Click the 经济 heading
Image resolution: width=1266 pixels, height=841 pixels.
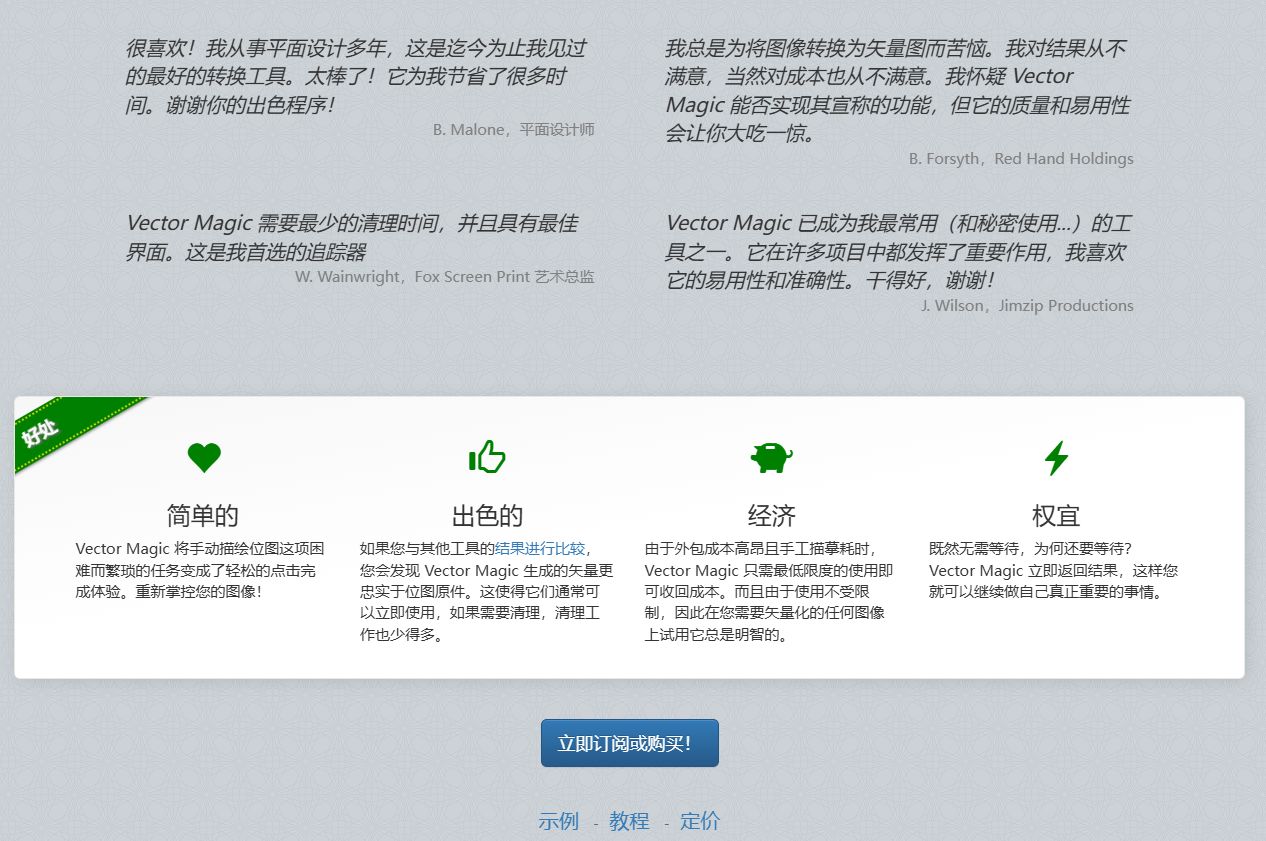(x=772, y=516)
